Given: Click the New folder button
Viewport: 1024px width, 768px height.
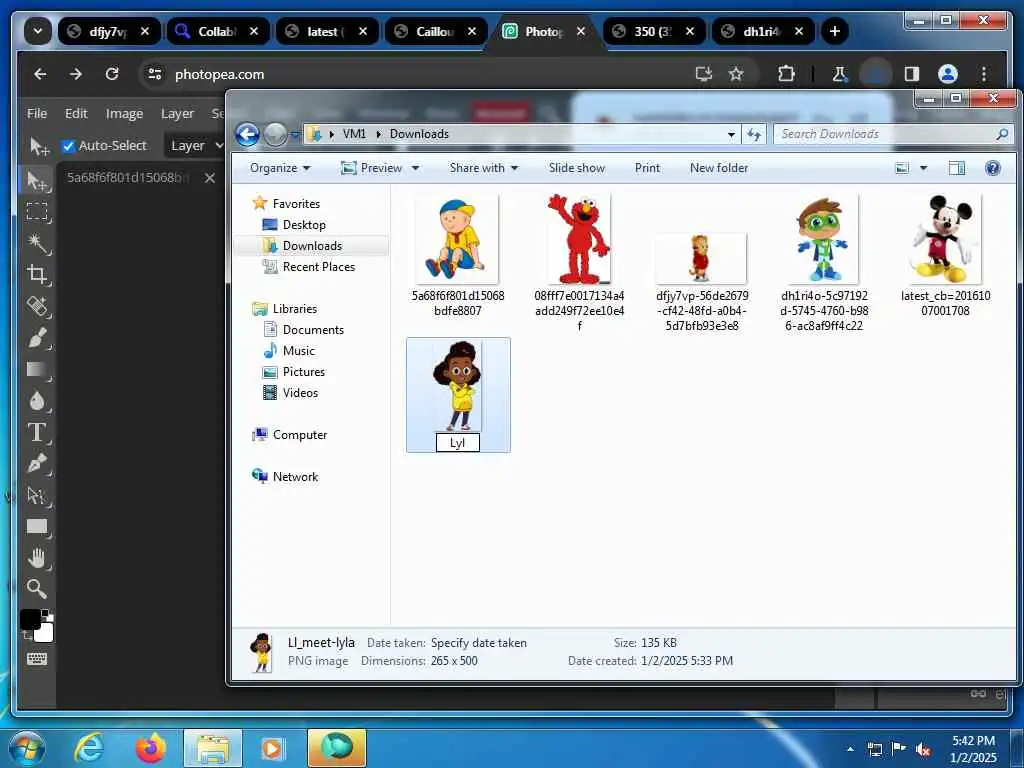Looking at the screenshot, I should click(x=719, y=168).
